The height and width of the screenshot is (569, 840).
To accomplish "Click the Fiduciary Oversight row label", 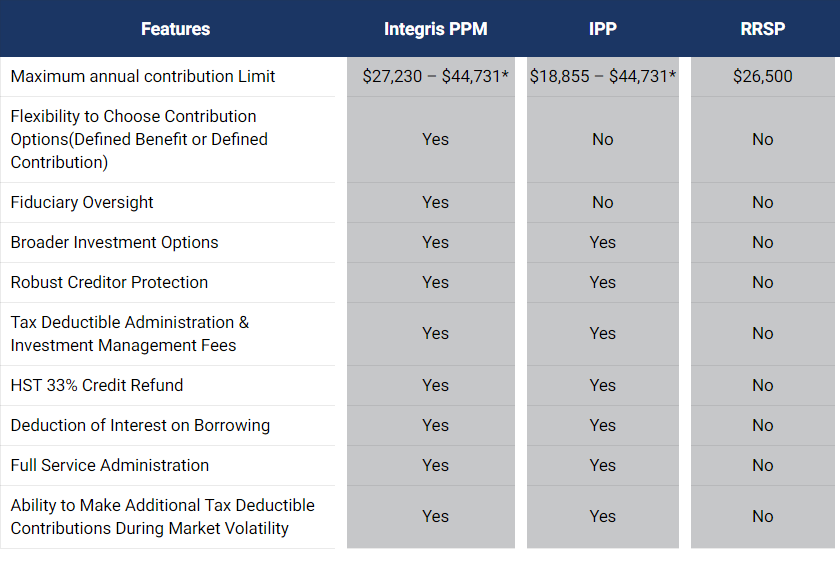I will coord(82,202).
